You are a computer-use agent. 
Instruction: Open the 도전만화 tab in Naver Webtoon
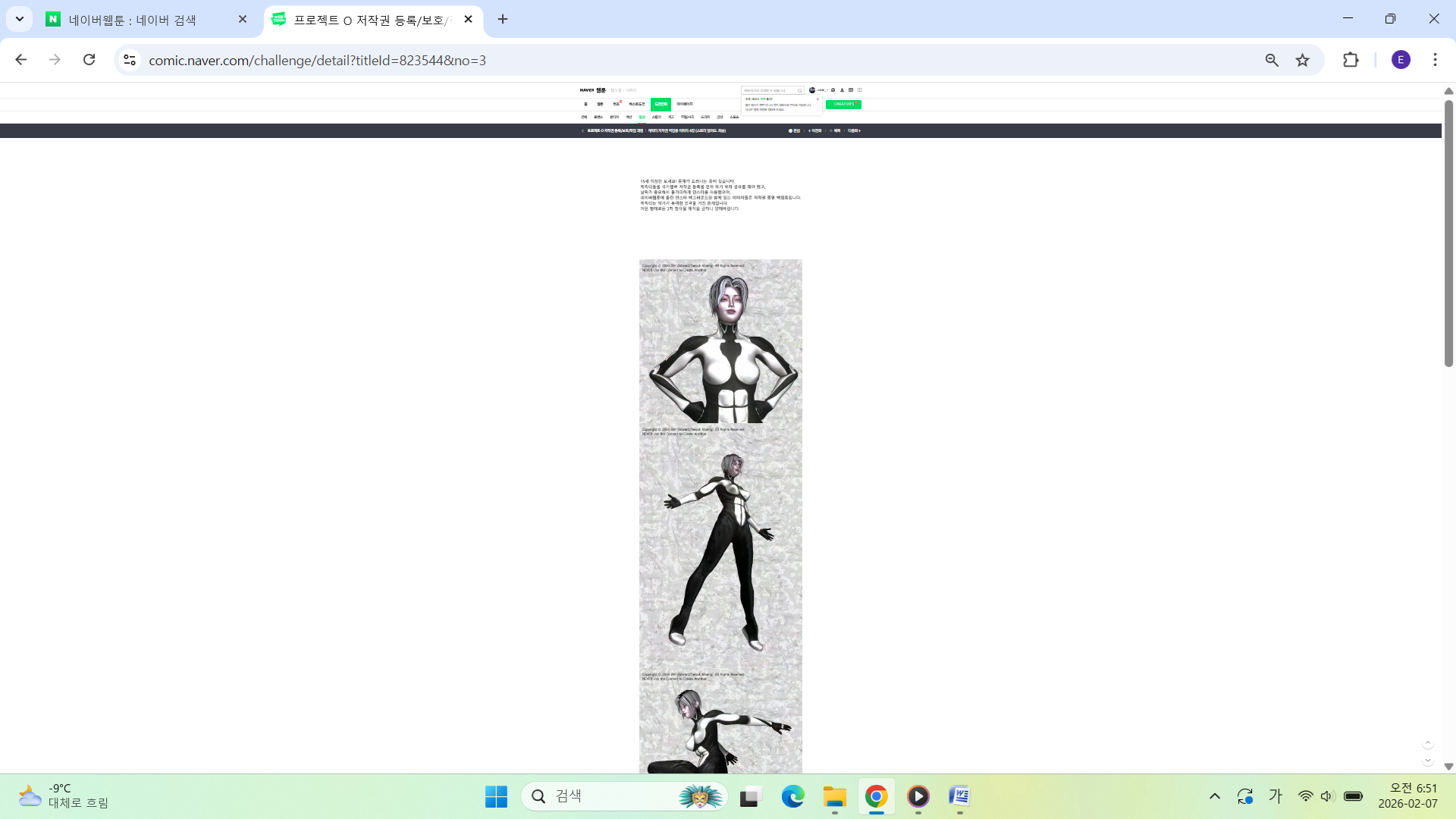661,104
